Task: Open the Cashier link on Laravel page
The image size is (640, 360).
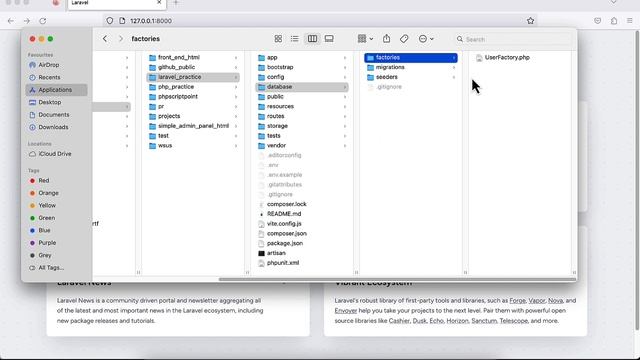Action: coord(399,321)
